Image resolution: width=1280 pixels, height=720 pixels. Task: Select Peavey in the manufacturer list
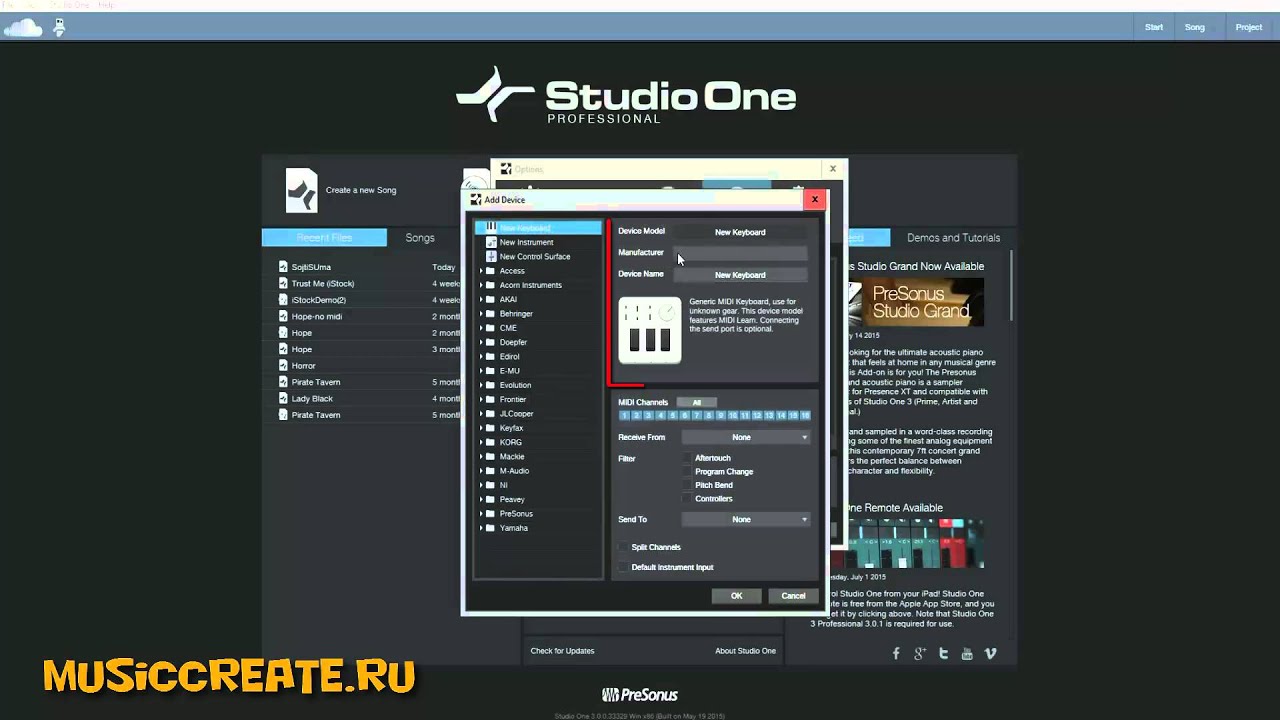pyautogui.click(x=512, y=499)
